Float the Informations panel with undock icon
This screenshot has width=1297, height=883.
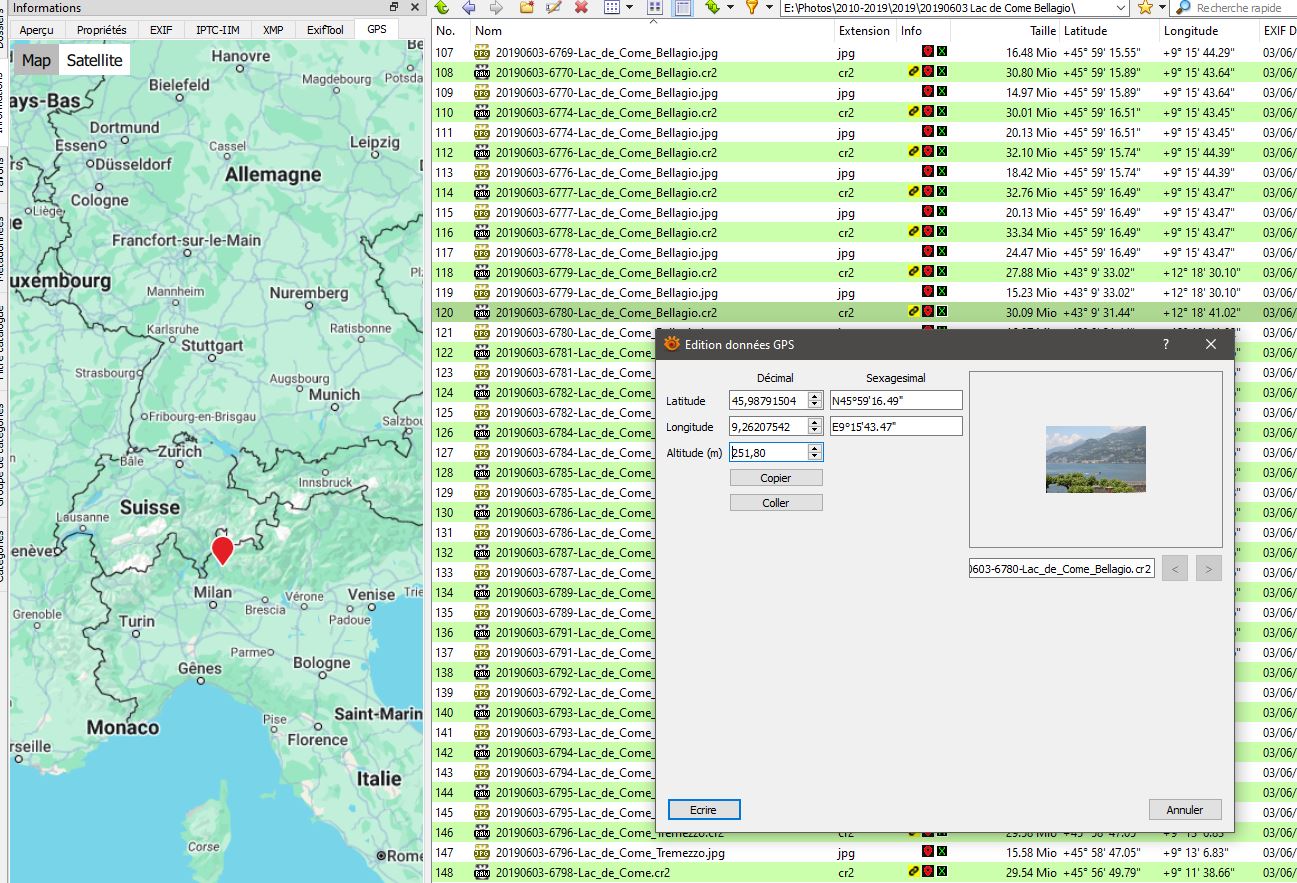(394, 8)
